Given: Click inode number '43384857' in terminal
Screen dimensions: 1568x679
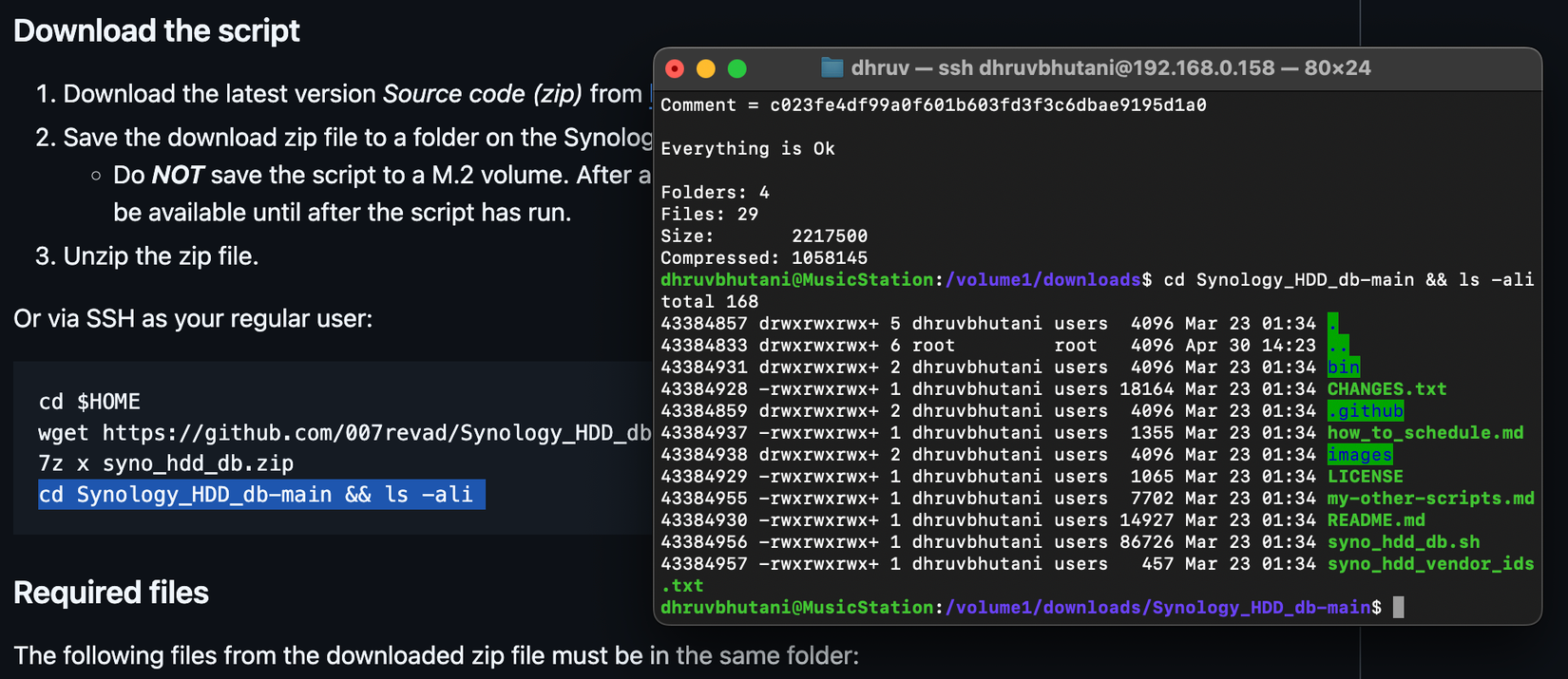Looking at the screenshot, I should click(704, 324).
